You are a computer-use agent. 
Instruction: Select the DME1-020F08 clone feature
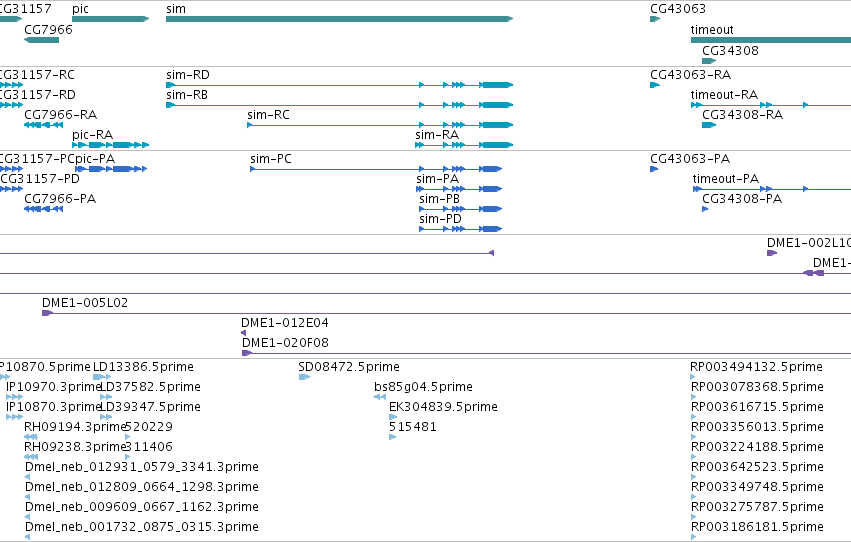(x=546, y=353)
